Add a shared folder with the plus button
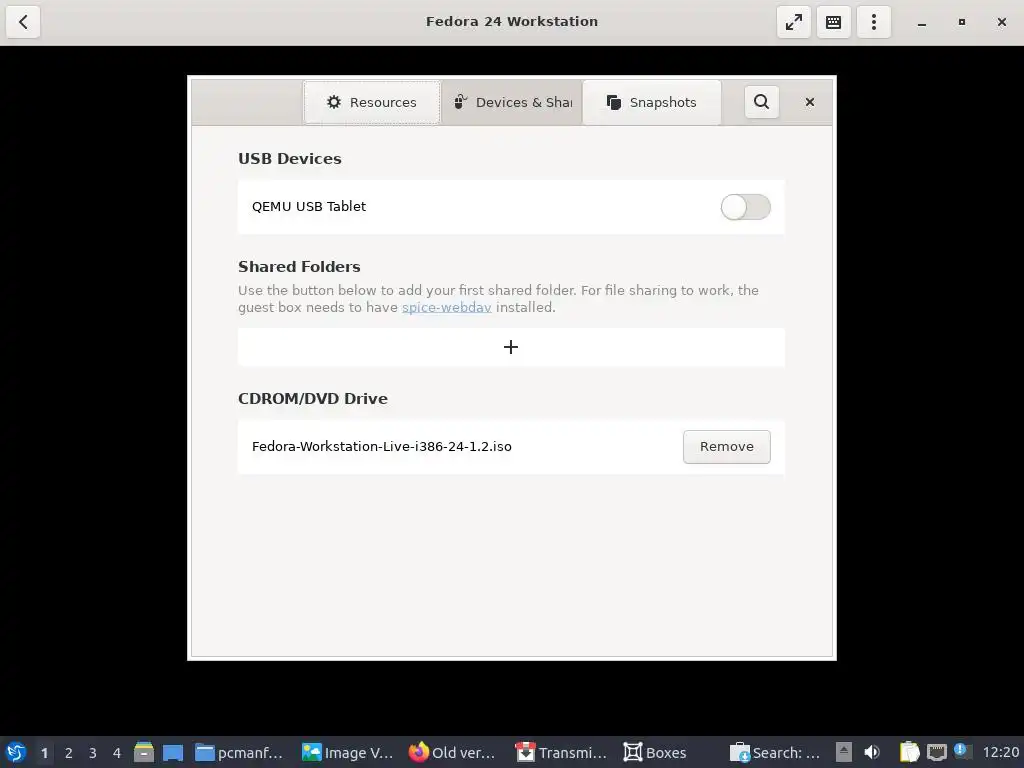The height and width of the screenshot is (768, 1024). (x=511, y=347)
